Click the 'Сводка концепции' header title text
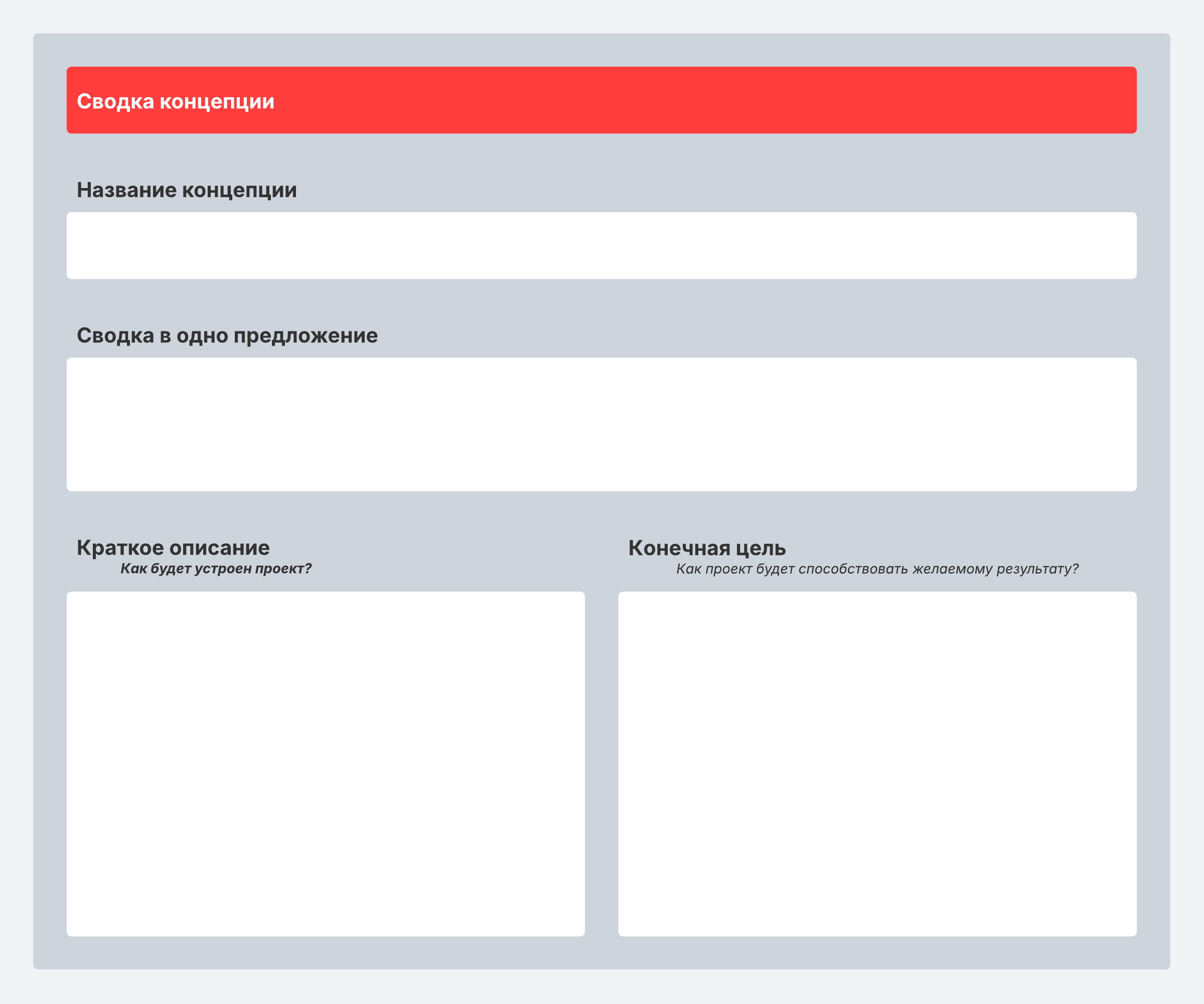Viewport: 1204px width, 1004px height. coord(176,101)
